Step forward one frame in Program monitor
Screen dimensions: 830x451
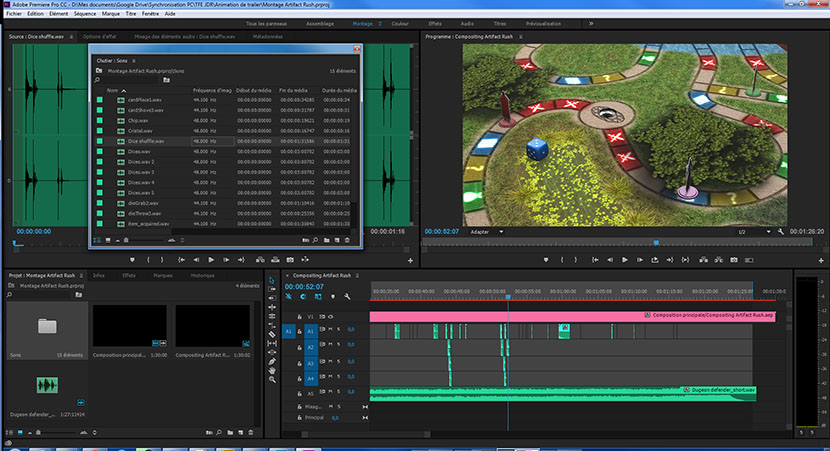click(x=639, y=260)
